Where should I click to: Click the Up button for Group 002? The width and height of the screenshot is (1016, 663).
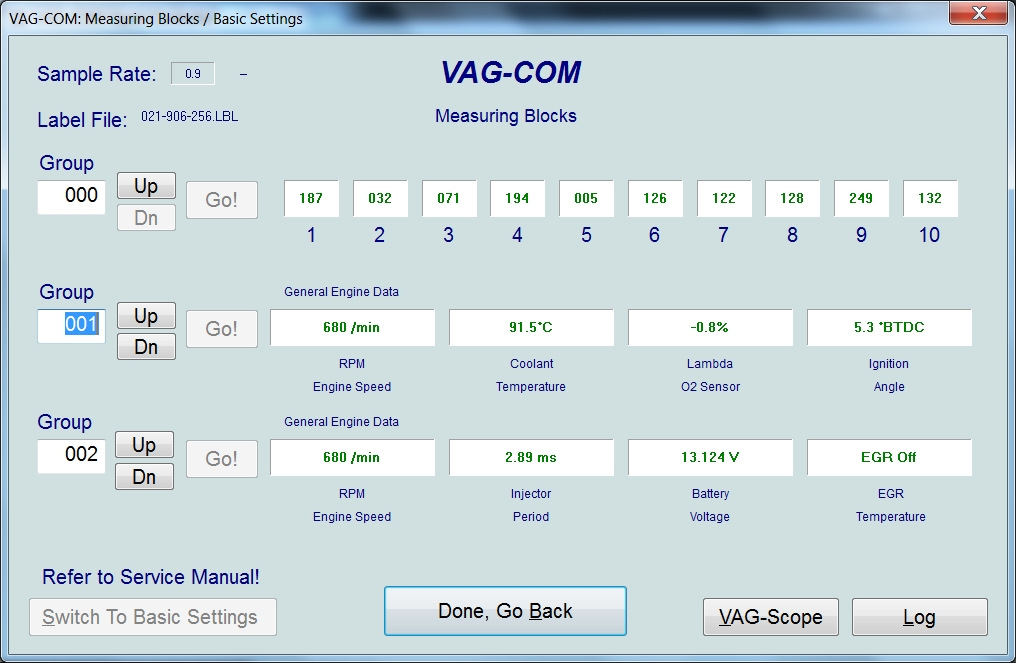pos(144,445)
